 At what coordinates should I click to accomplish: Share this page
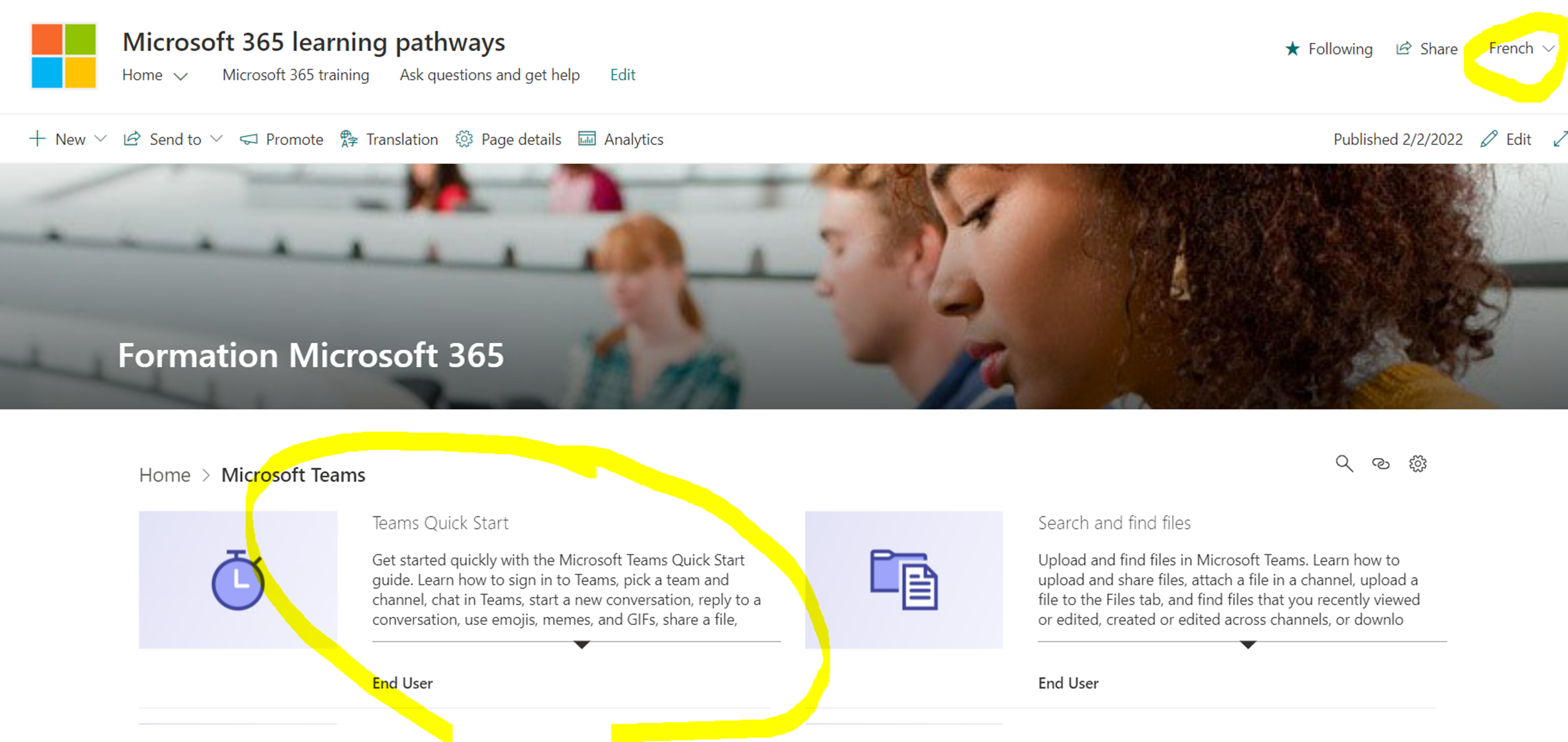(x=1427, y=49)
